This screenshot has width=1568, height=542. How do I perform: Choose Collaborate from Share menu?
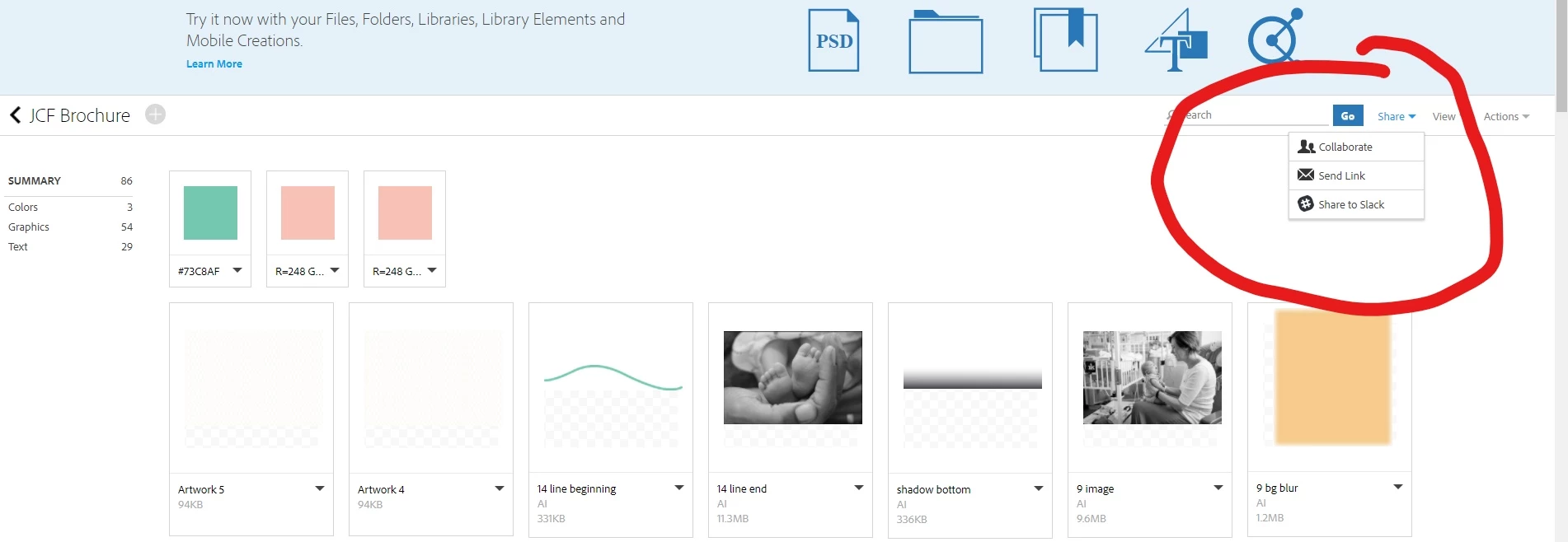pyautogui.click(x=1356, y=147)
